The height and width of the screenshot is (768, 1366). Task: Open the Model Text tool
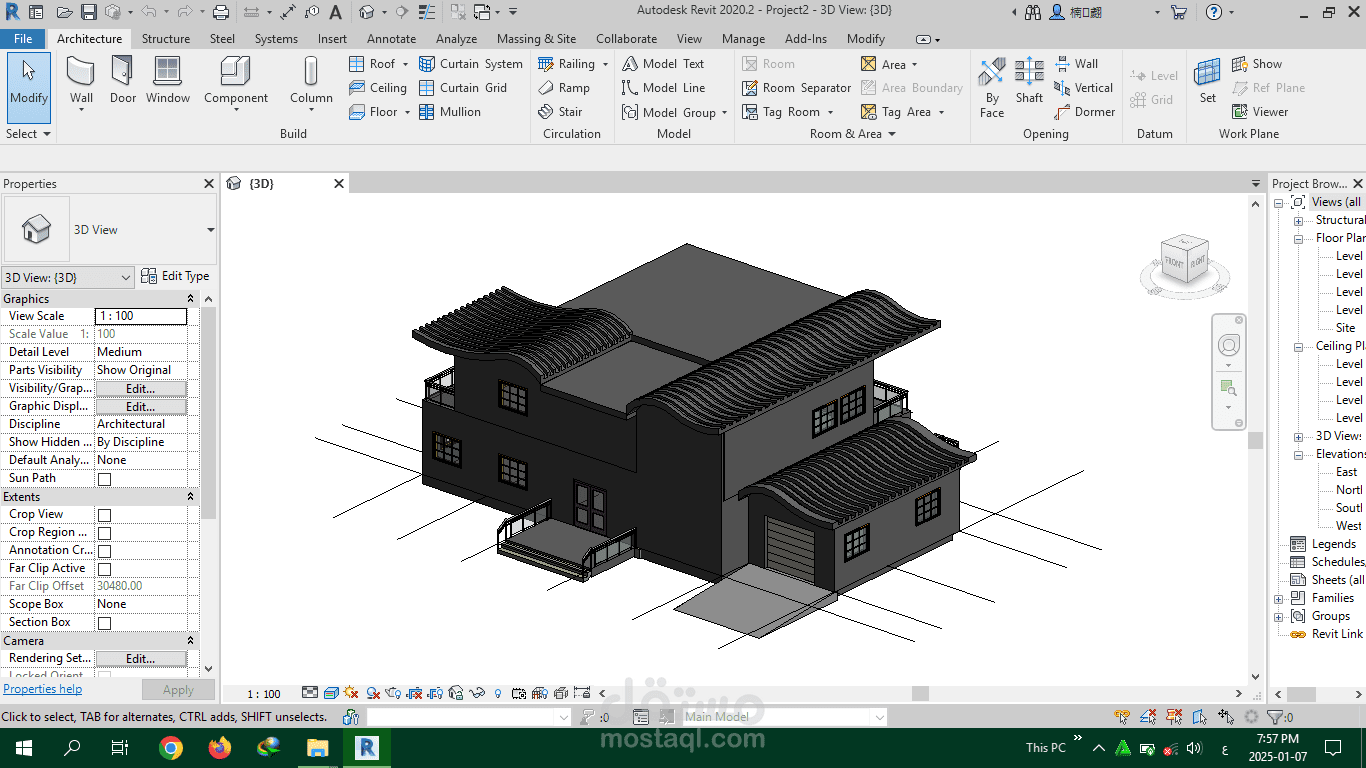coord(663,64)
